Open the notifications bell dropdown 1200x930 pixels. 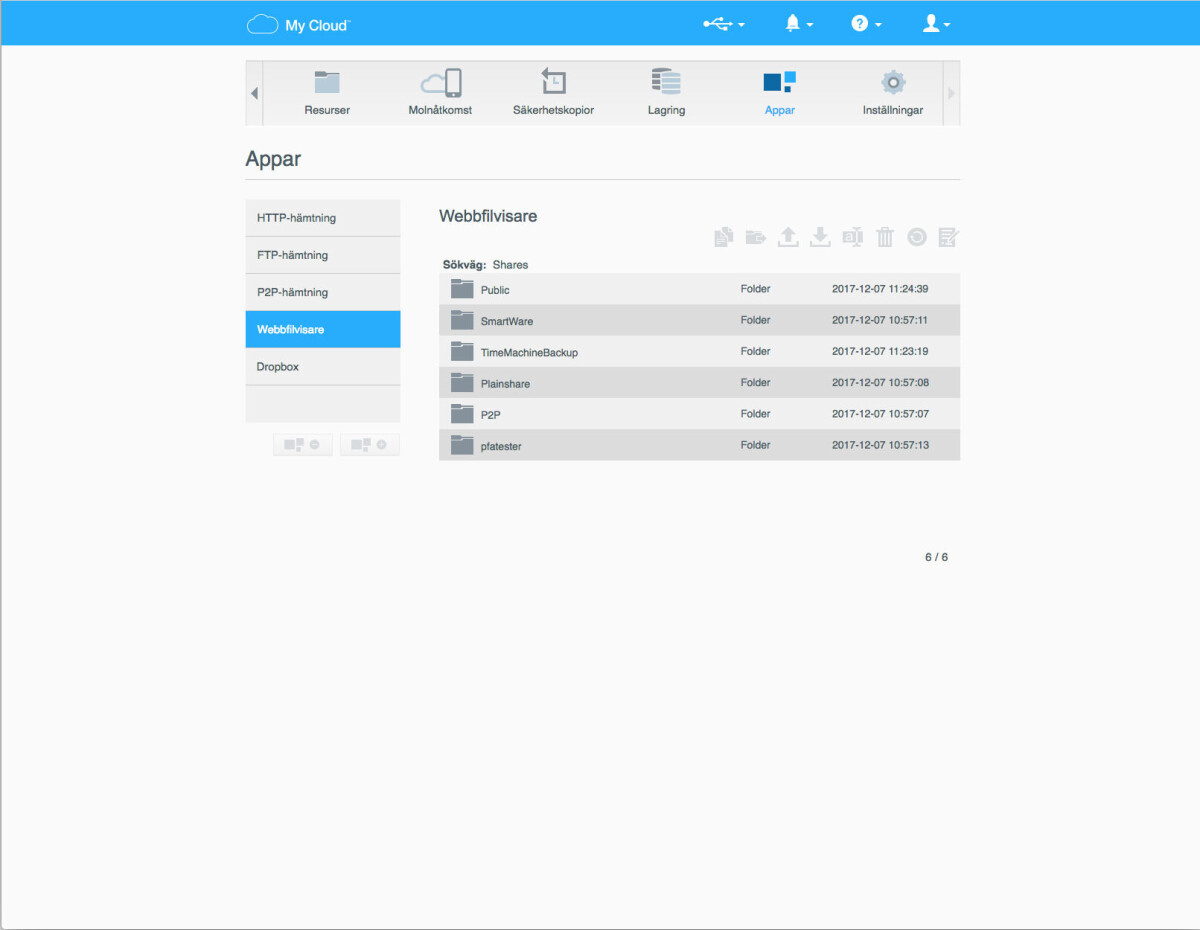tap(798, 25)
